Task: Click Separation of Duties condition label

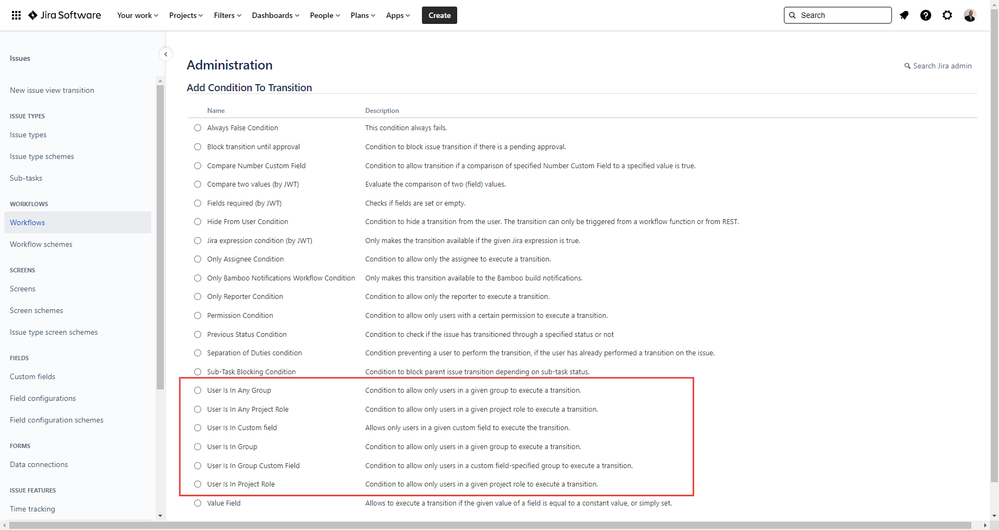Action: point(254,353)
